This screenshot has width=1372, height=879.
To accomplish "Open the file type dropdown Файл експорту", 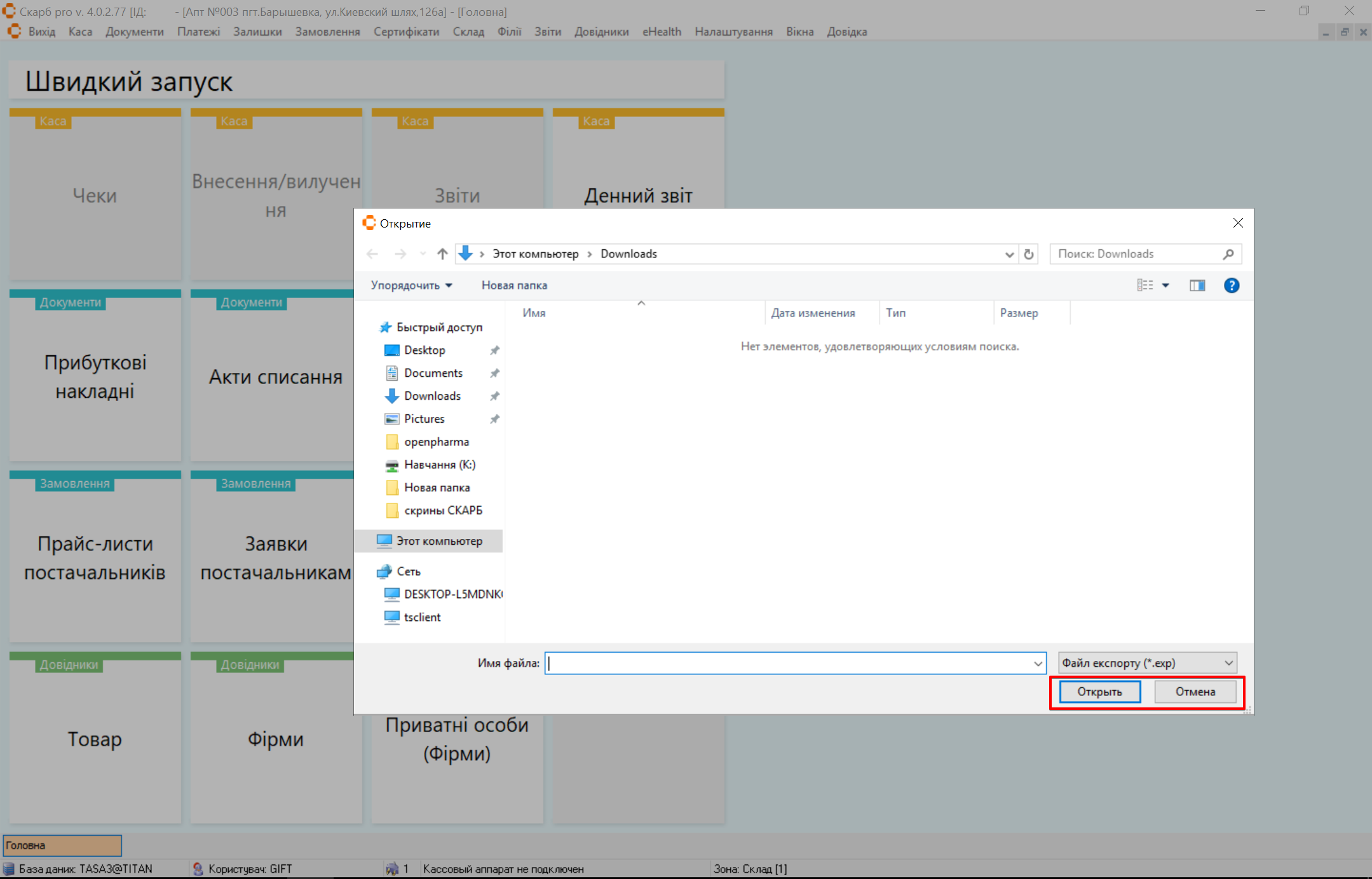I will (x=1147, y=663).
